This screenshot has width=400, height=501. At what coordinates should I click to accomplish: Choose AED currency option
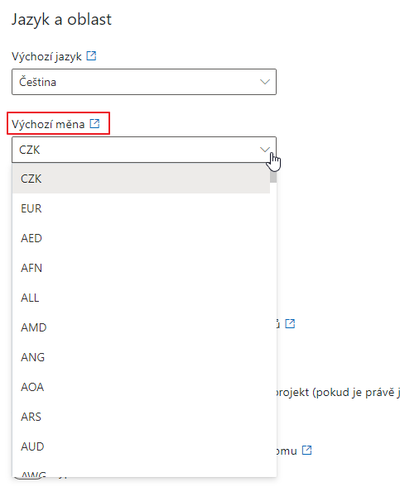[141, 238]
